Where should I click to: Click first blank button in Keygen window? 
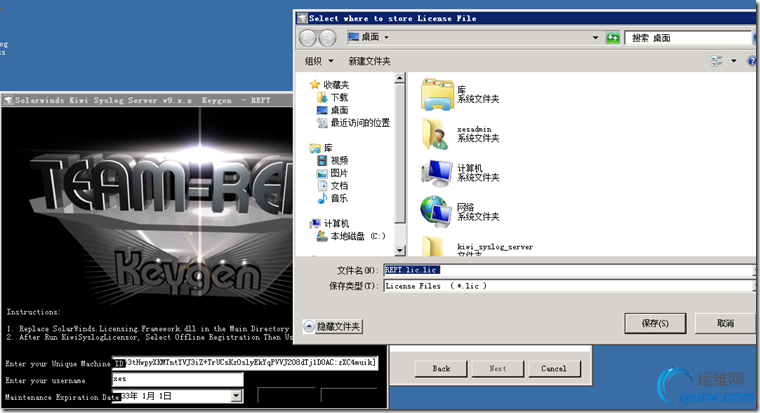coord(286,395)
